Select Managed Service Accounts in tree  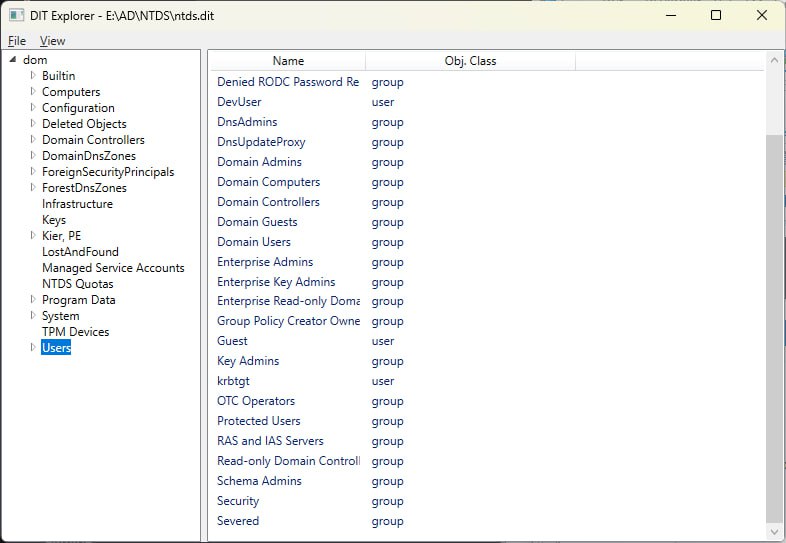click(113, 268)
